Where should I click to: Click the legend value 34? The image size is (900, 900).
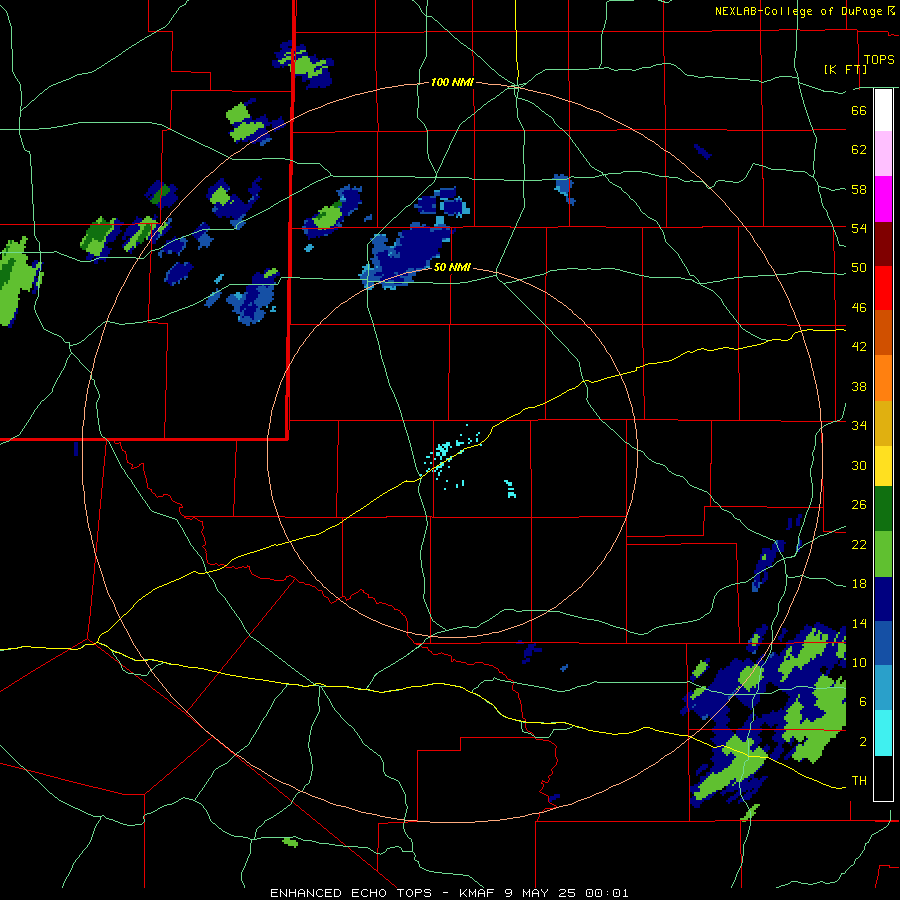[x=859, y=425]
